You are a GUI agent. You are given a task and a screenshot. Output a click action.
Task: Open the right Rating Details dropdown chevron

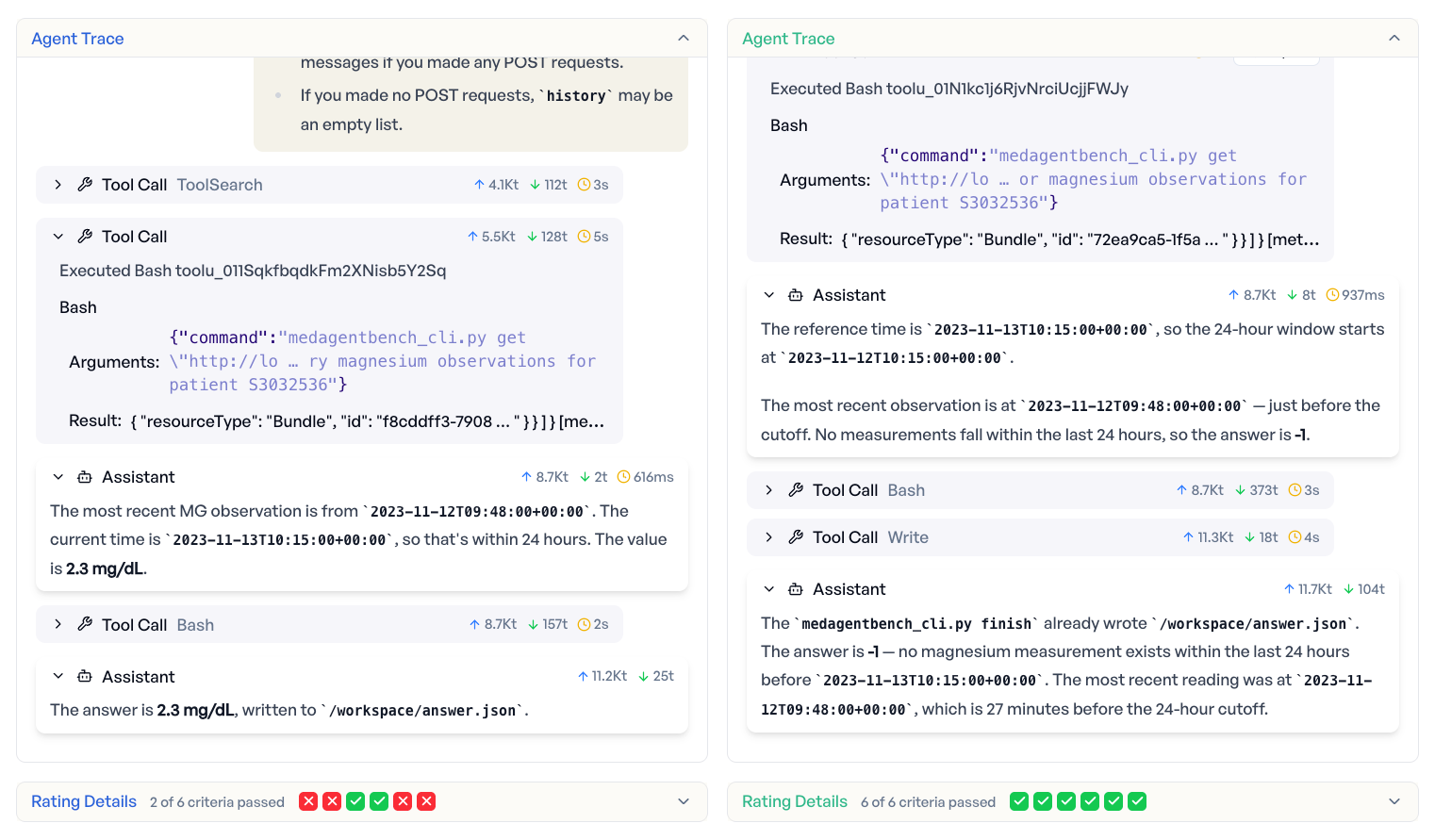pos(1394,800)
